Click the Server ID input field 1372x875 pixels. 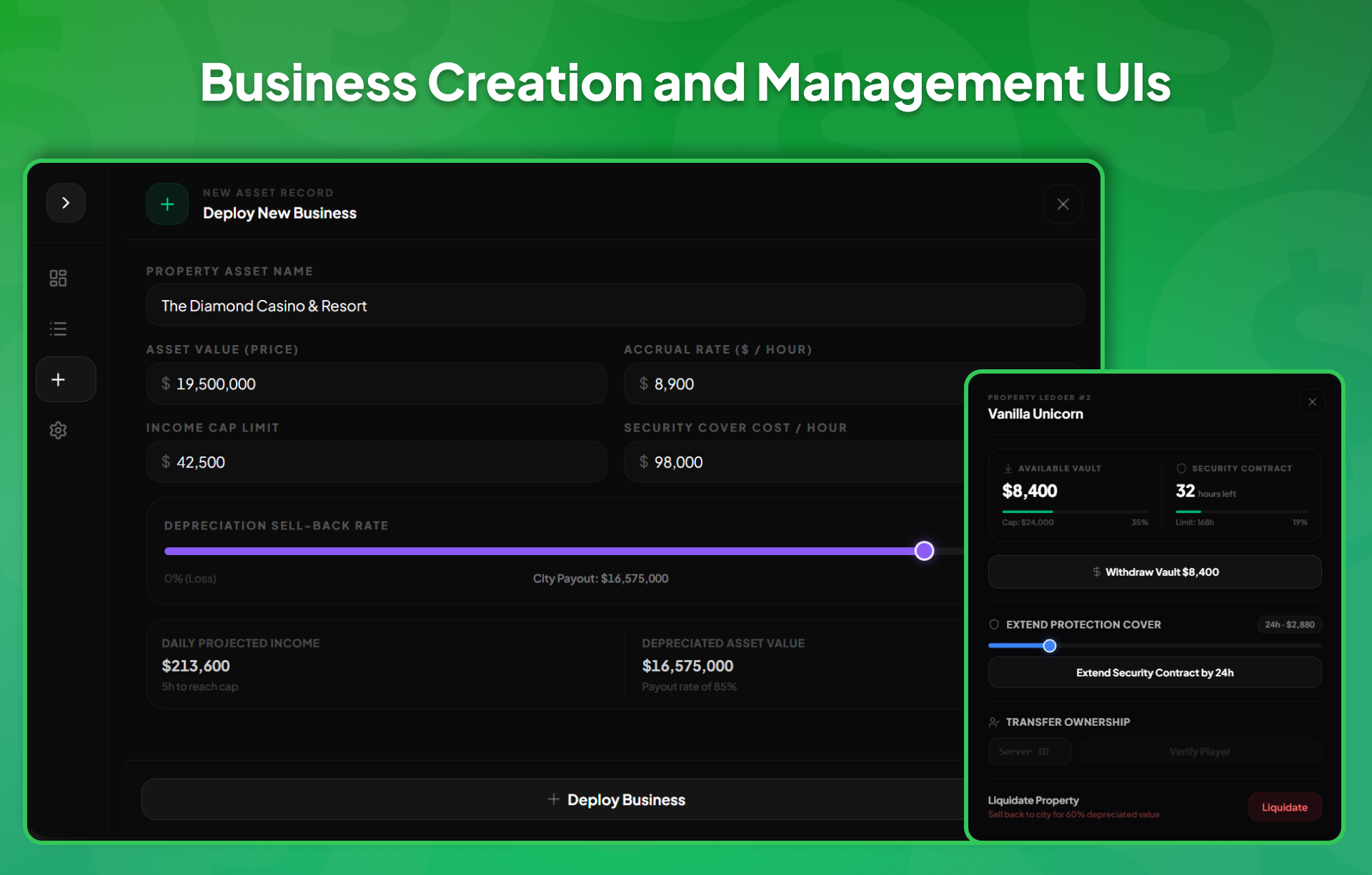(x=1030, y=751)
